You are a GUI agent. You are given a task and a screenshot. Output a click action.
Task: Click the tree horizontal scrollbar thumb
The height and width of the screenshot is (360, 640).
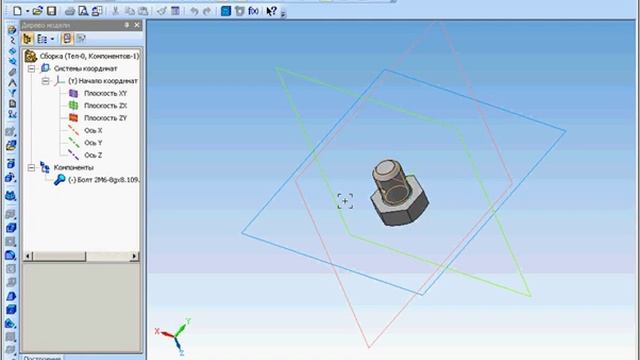point(59,256)
